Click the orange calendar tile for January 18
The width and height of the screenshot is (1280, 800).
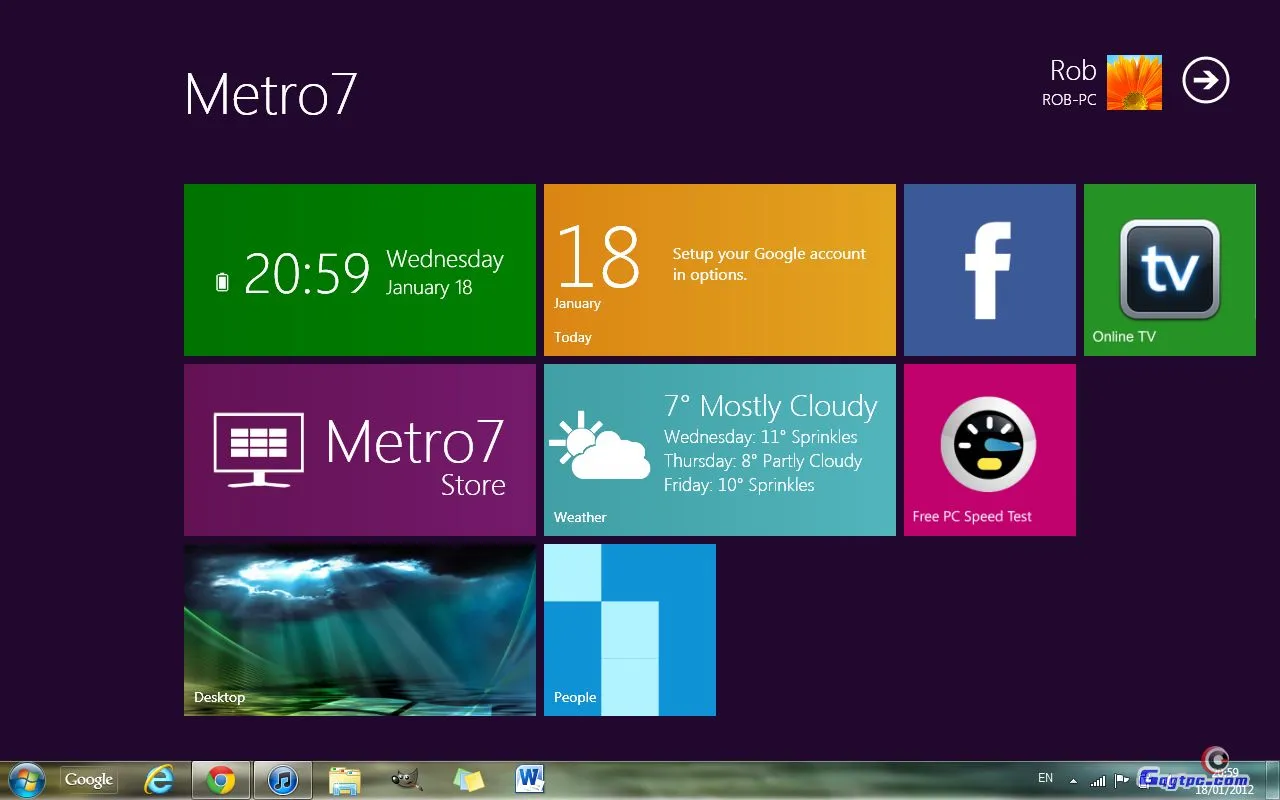719,270
